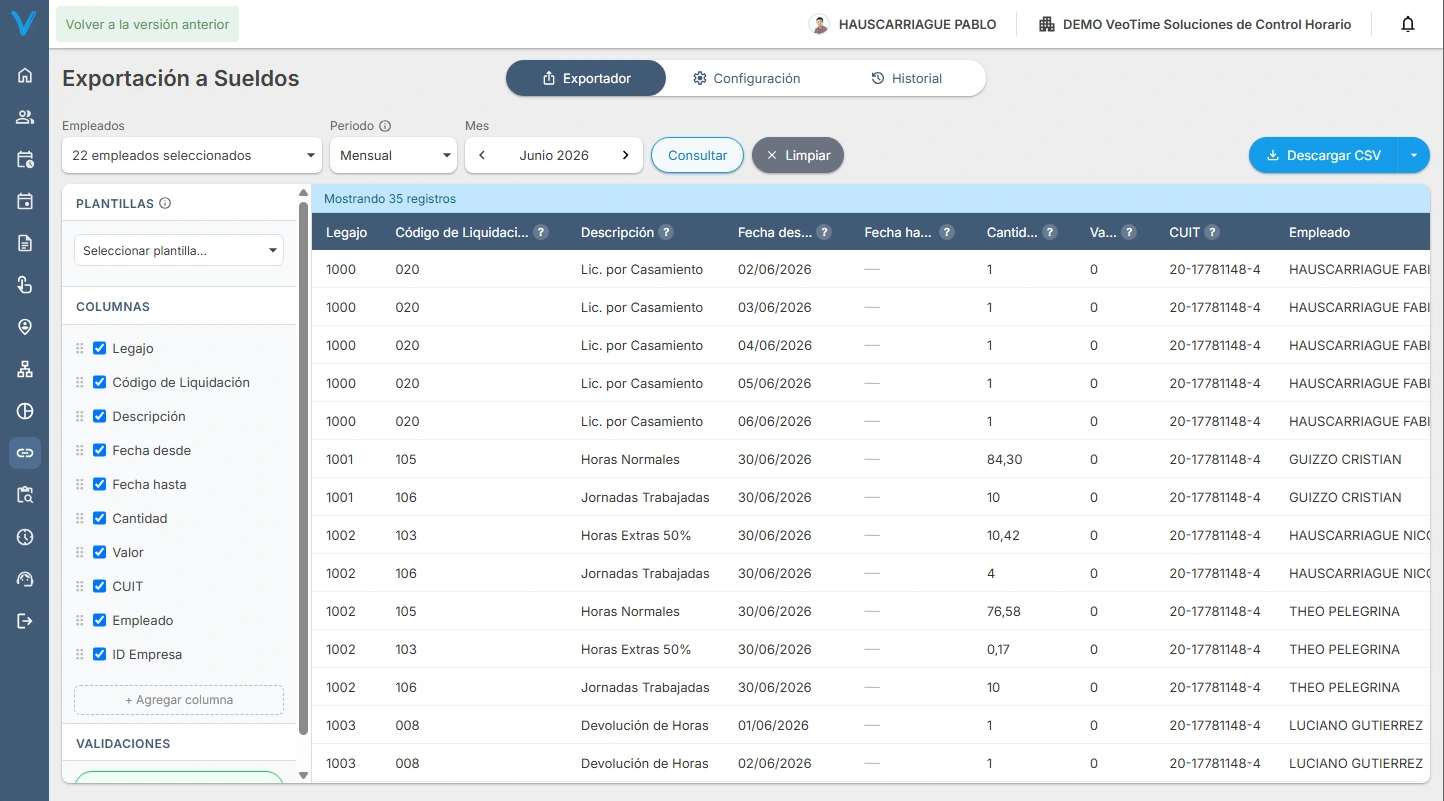Click the drag handle for Legajo column
1444x801 pixels.
pyautogui.click(x=80, y=348)
